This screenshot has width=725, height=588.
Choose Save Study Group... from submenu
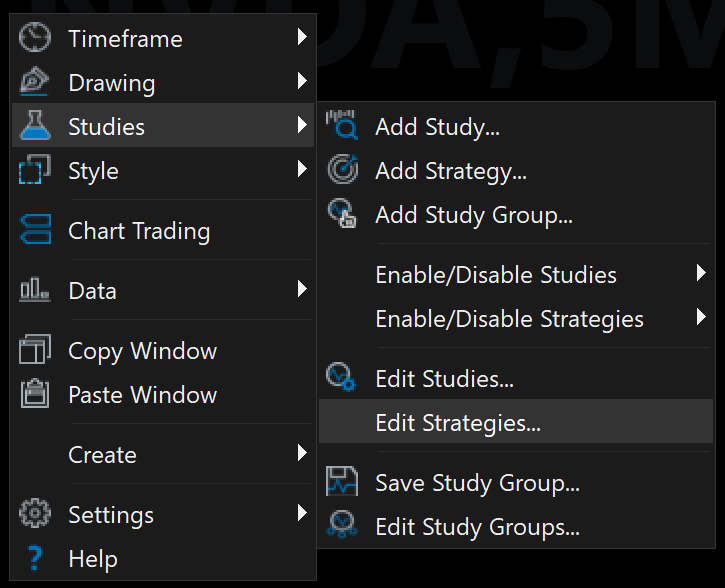[x=516, y=482]
